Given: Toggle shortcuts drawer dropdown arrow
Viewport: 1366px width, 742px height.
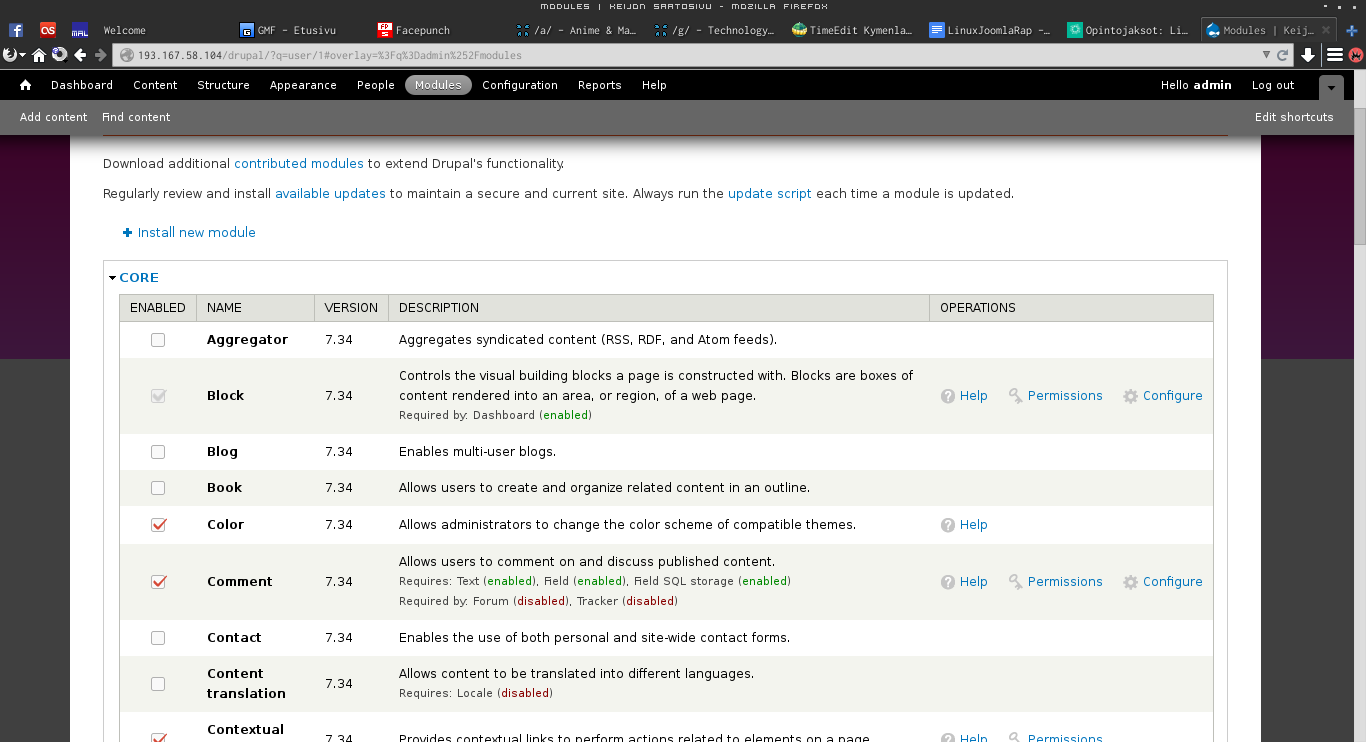Looking at the screenshot, I should click(x=1331, y=88).
